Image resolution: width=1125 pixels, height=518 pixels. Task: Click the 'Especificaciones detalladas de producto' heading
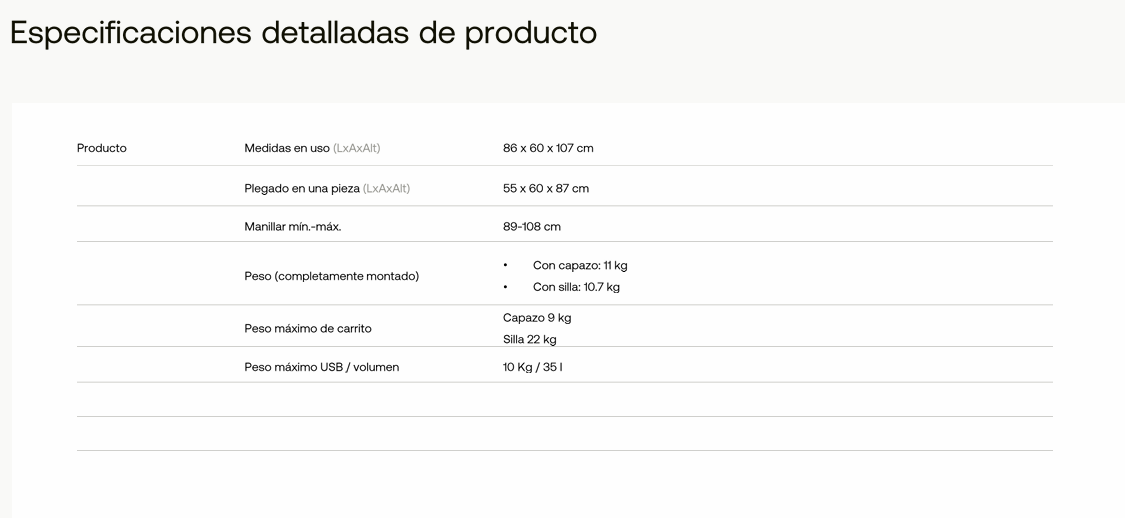[303, 33]
